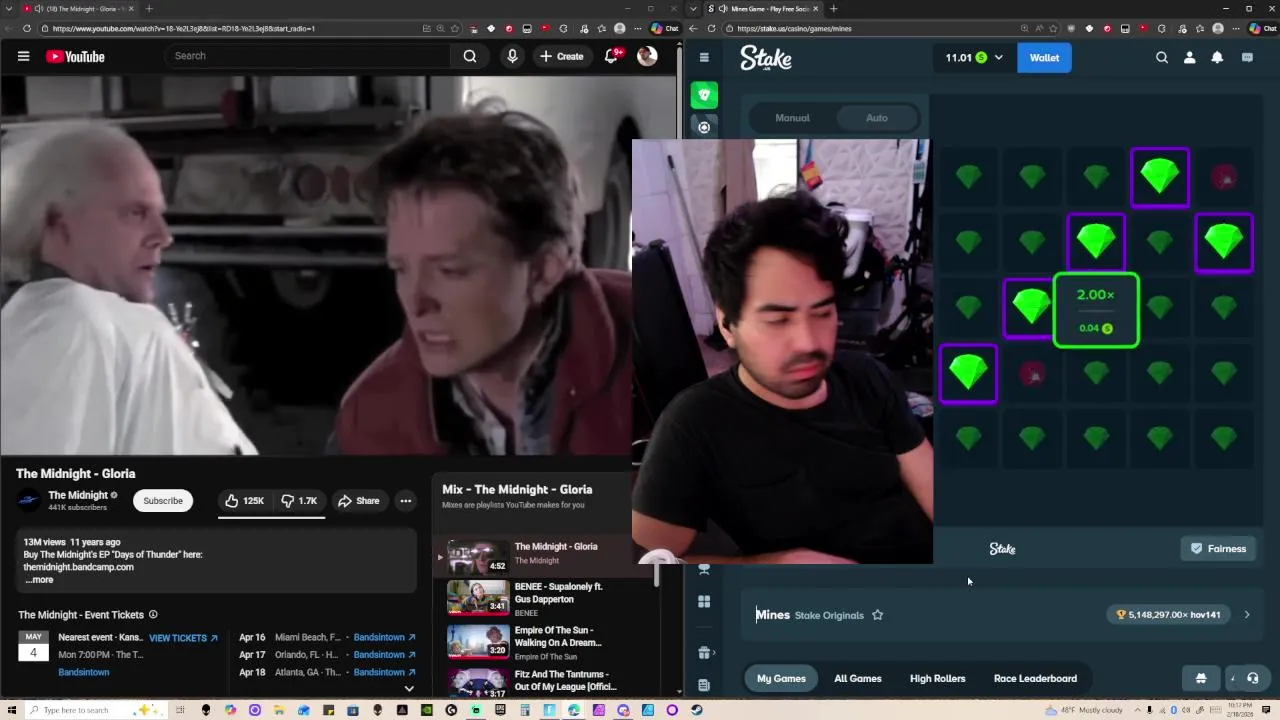Open Stake live support headset icon

click(1252, 678)
